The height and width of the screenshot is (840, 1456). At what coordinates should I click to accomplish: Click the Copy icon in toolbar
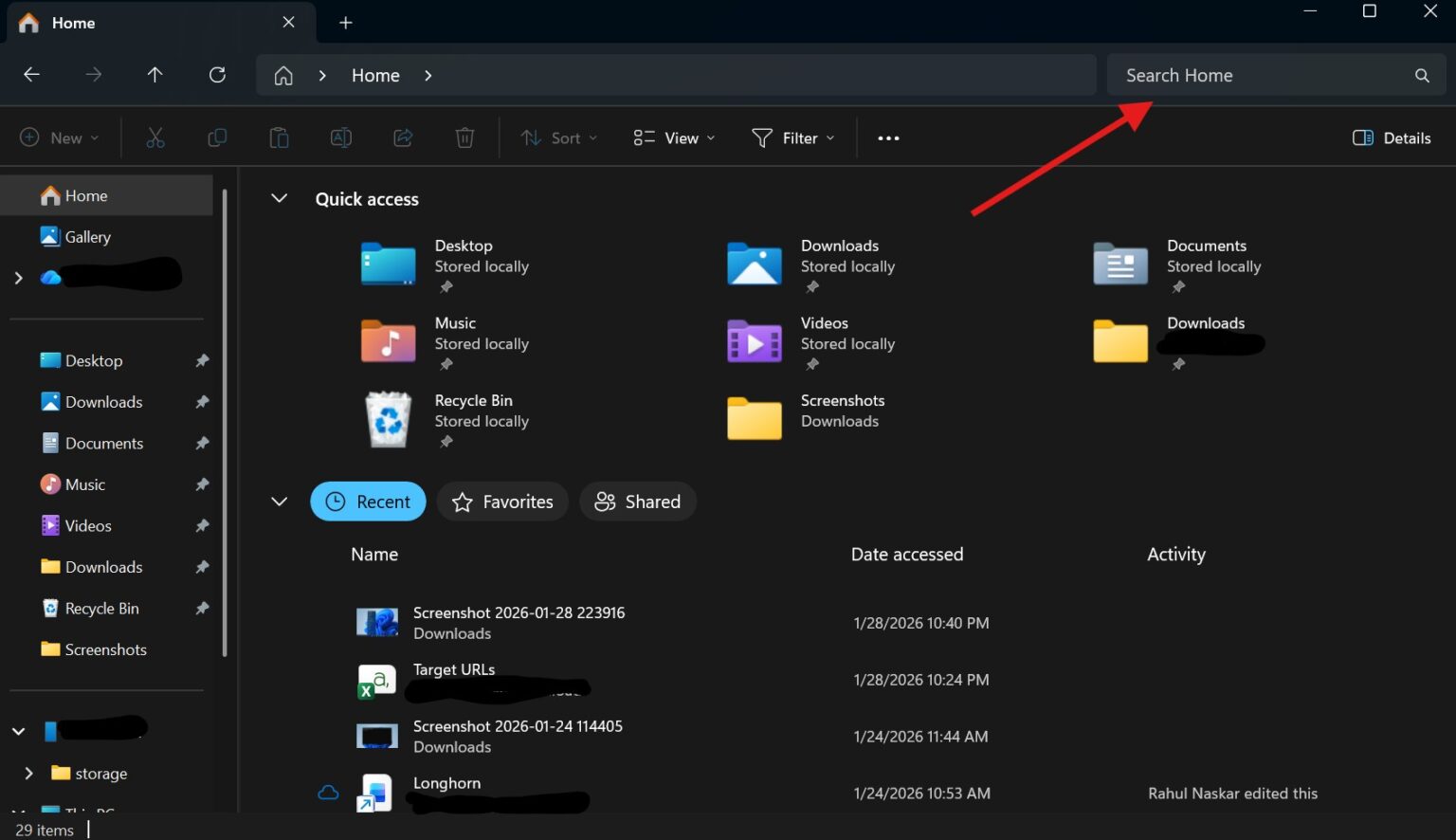click(217, 138)
